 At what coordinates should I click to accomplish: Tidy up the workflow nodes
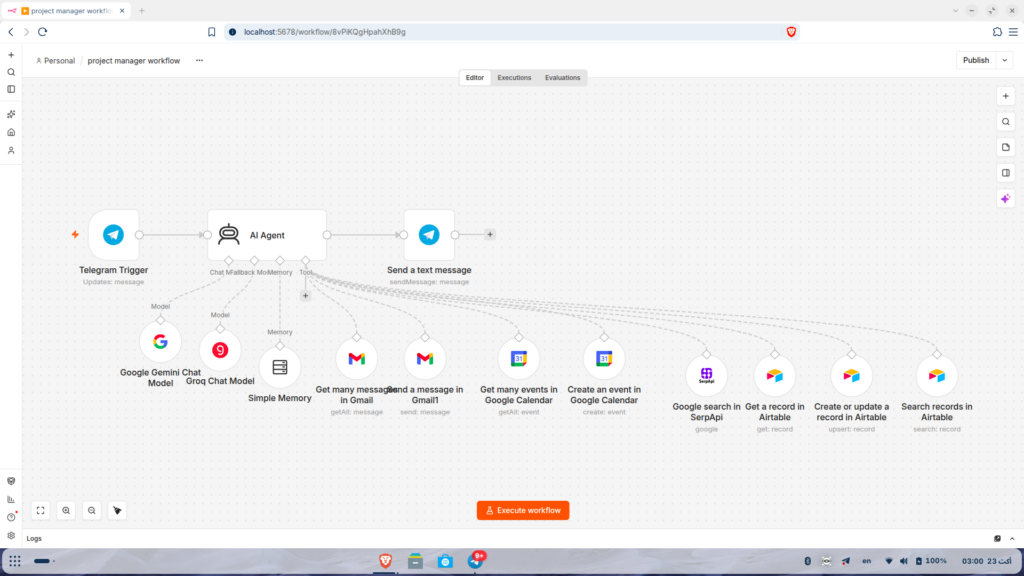pyautogui.click(x=117, y=511)
